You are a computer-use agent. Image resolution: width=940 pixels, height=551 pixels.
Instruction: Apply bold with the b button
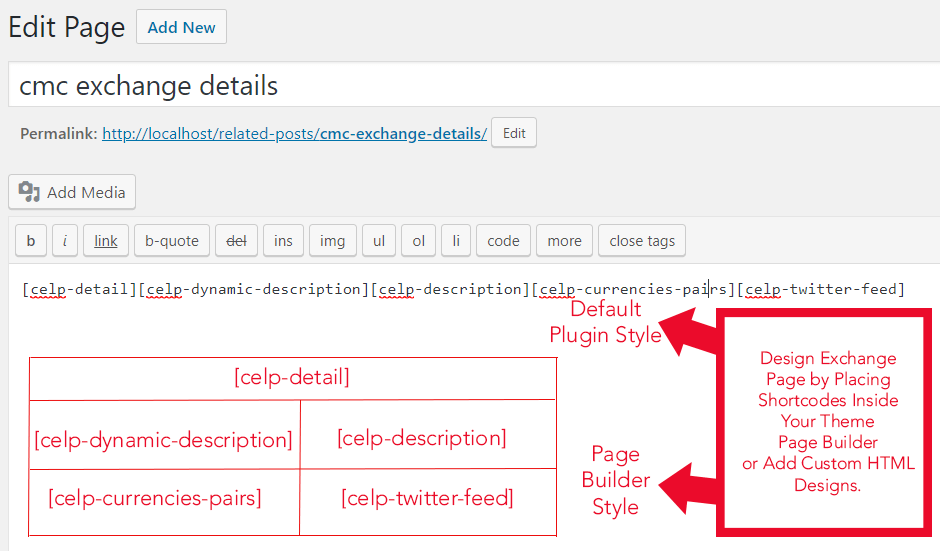pyautogui.click(x=30, y=241)
